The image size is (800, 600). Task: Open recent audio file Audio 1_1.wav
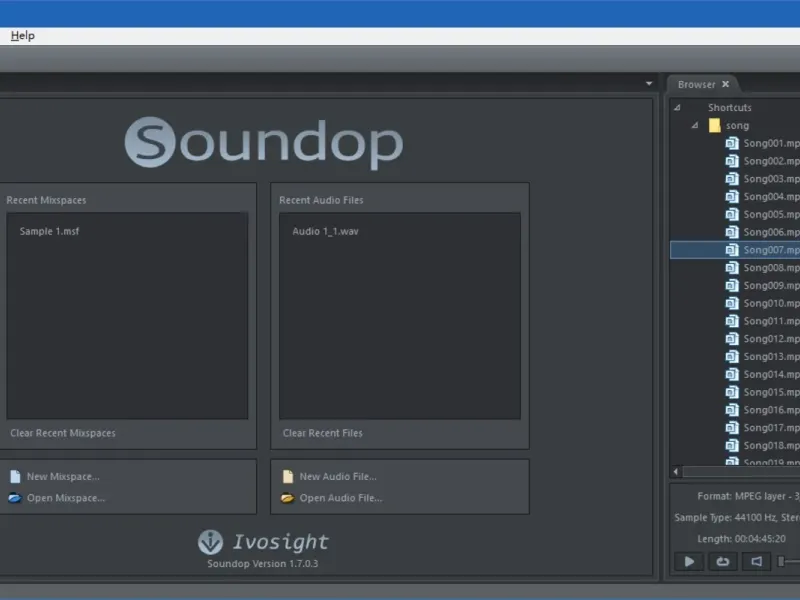point(325,231)
